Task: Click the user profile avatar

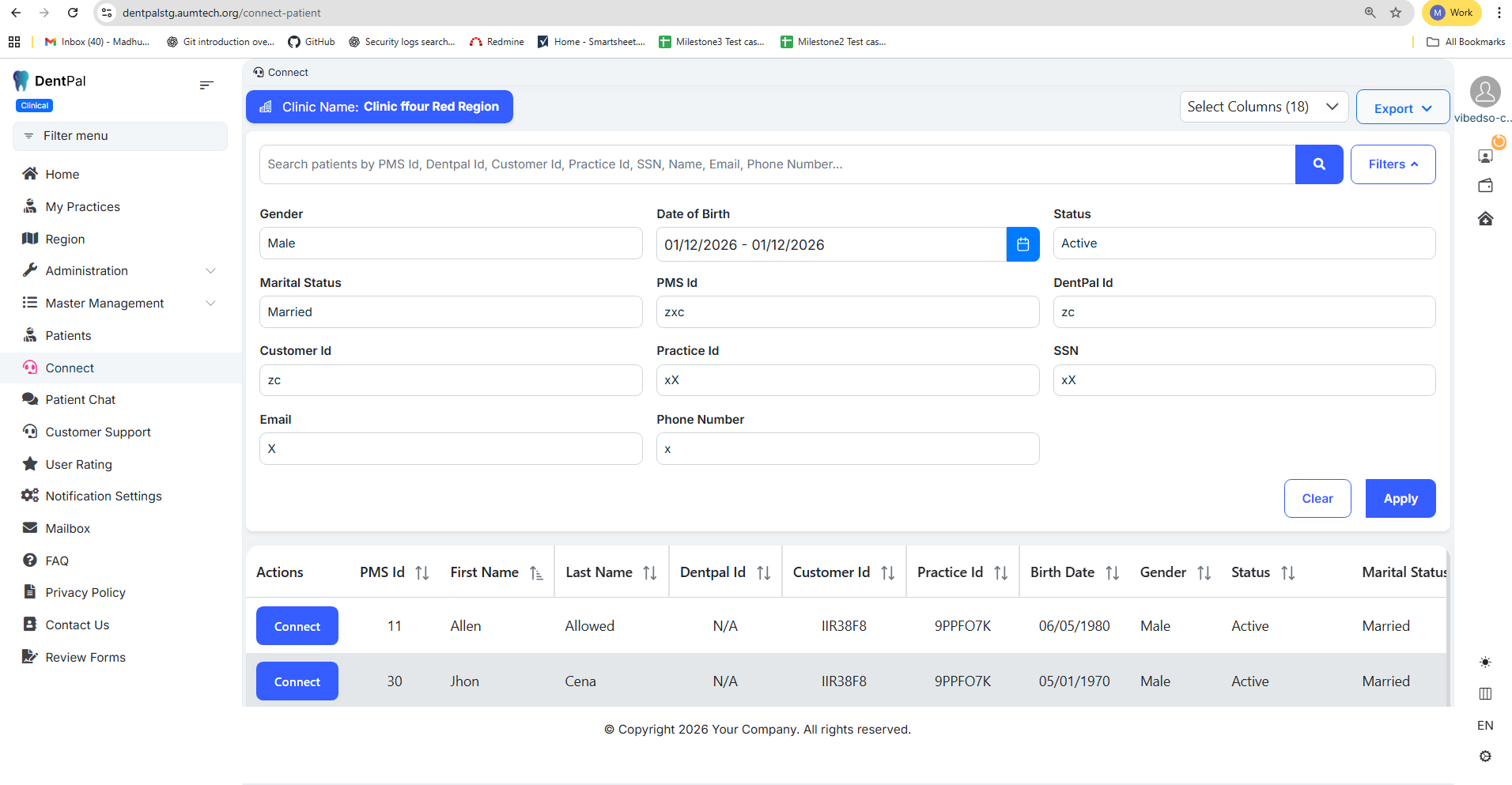Action: [1485, 92]
